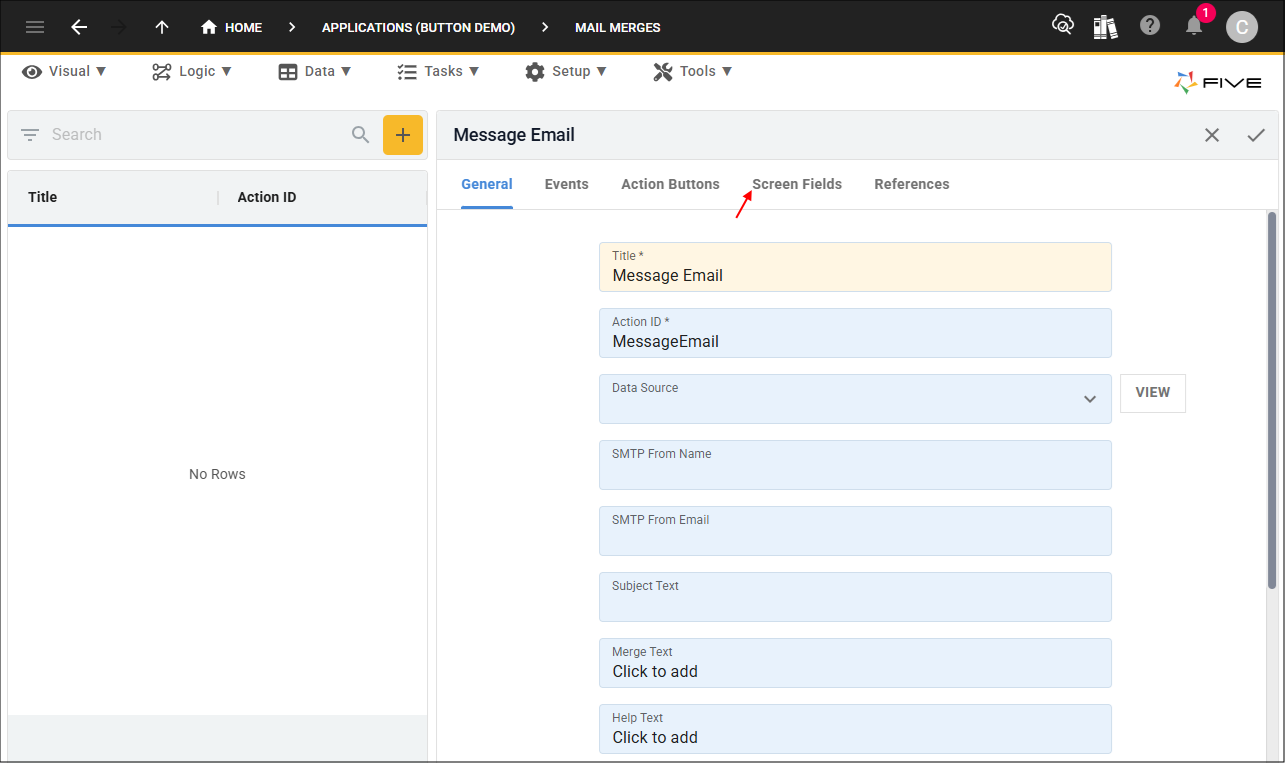
Task: Click the SMTP From Email field
Action: (x=855, y=531)
